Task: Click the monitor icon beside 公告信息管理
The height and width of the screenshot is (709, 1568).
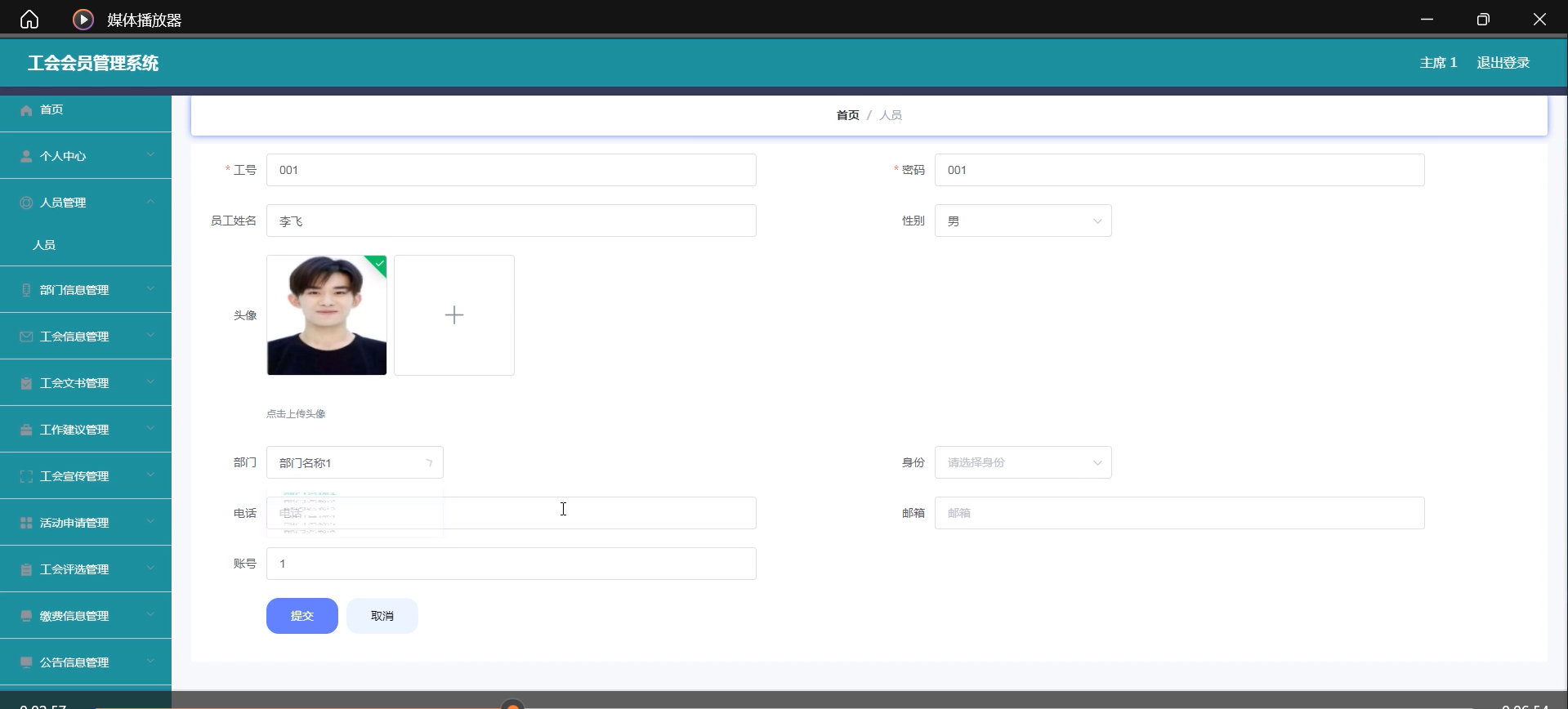Action: click(x=26, y=662)
